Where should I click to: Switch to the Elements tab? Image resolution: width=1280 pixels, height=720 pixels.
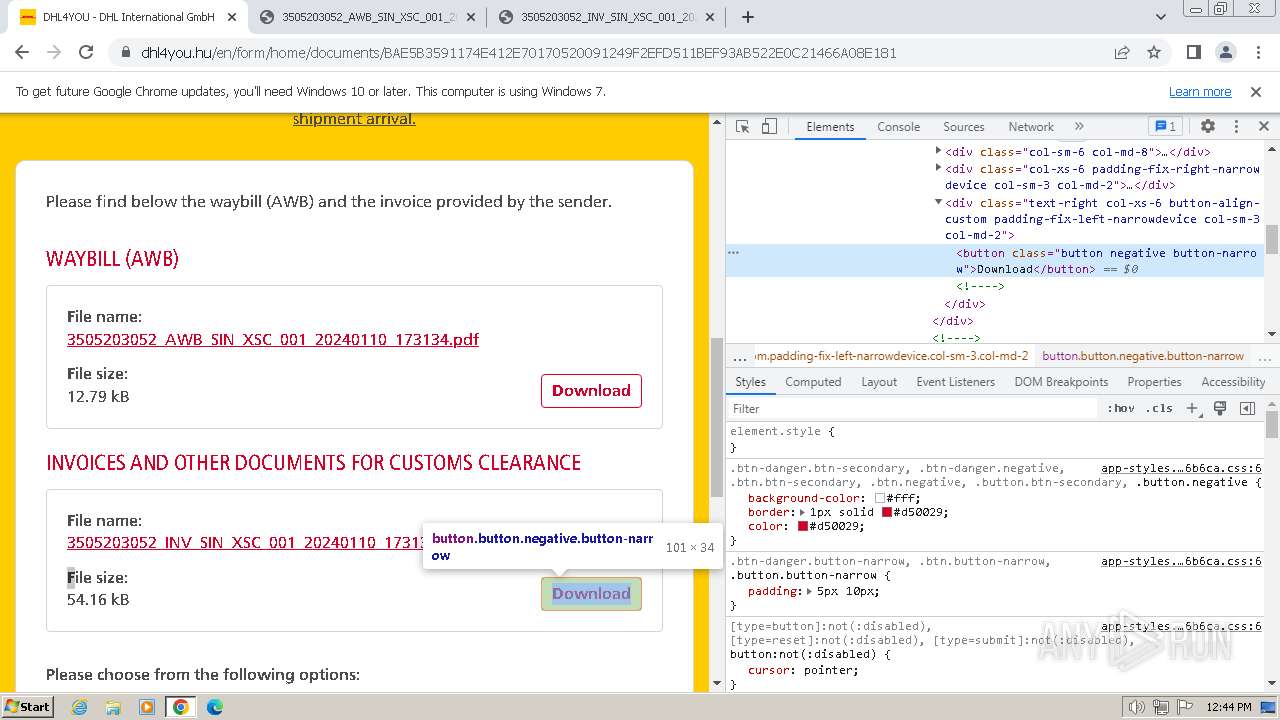pyautogui.click(x=830, y=127)
